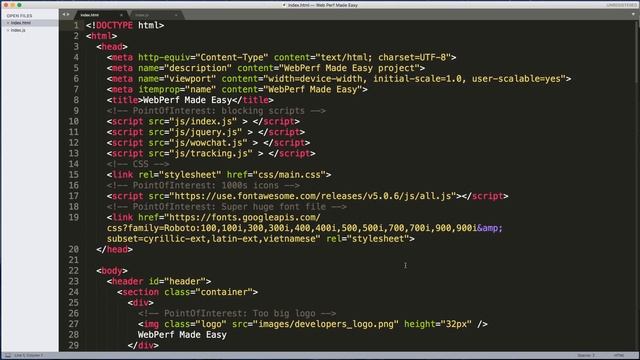
Task: Open the Spaces indentation menu in status bar
Action: [x=586, y=356]
